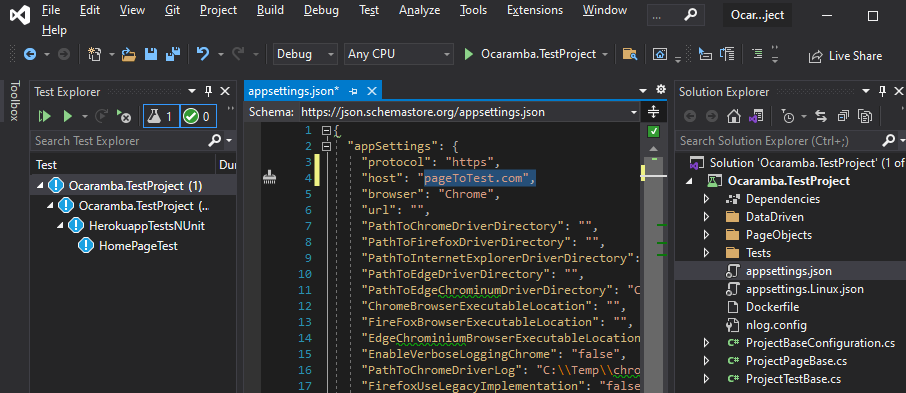
Task: Toggle the total tests flask filter
Action: click(162, 117)
